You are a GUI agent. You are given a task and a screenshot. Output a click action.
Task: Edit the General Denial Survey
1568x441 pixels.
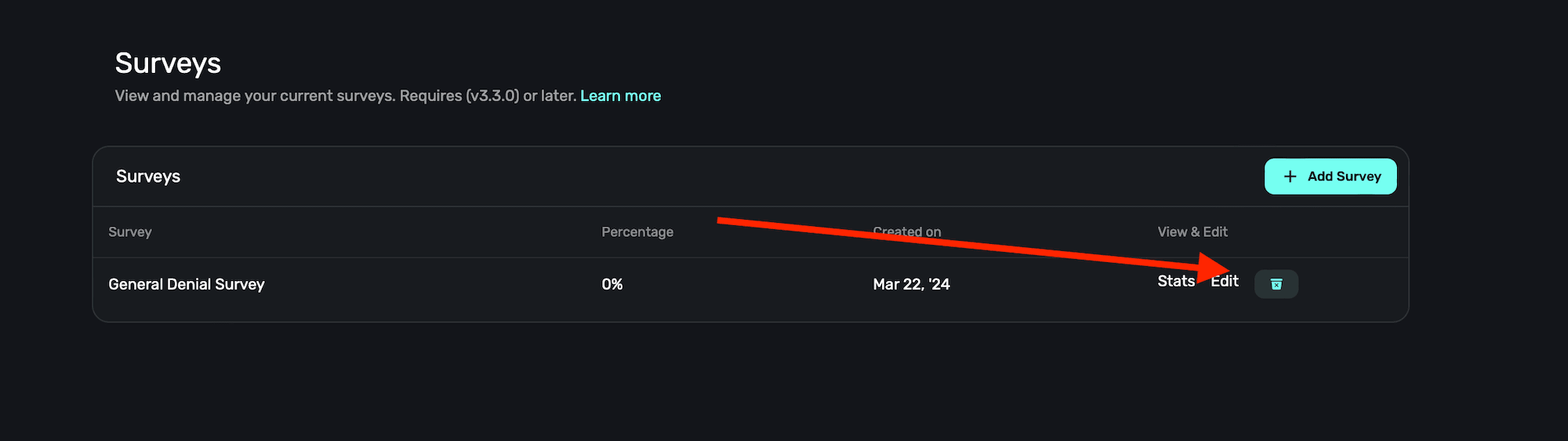click(x=1226, y=281)
